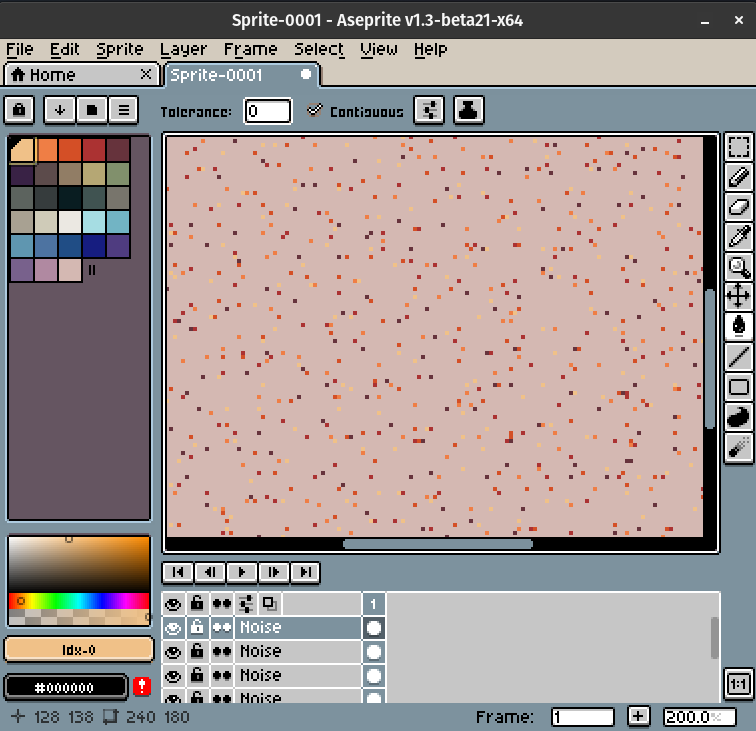Toggle lock on the top Noise layer

coord(197,627)
